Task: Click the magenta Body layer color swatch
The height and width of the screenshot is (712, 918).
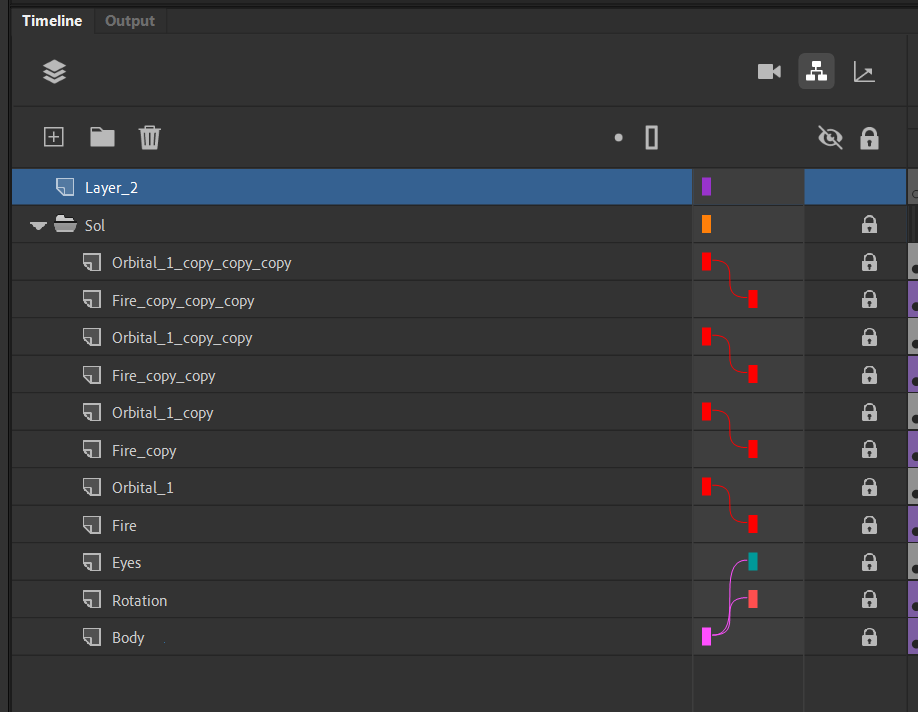Action: tap(706, 637)
